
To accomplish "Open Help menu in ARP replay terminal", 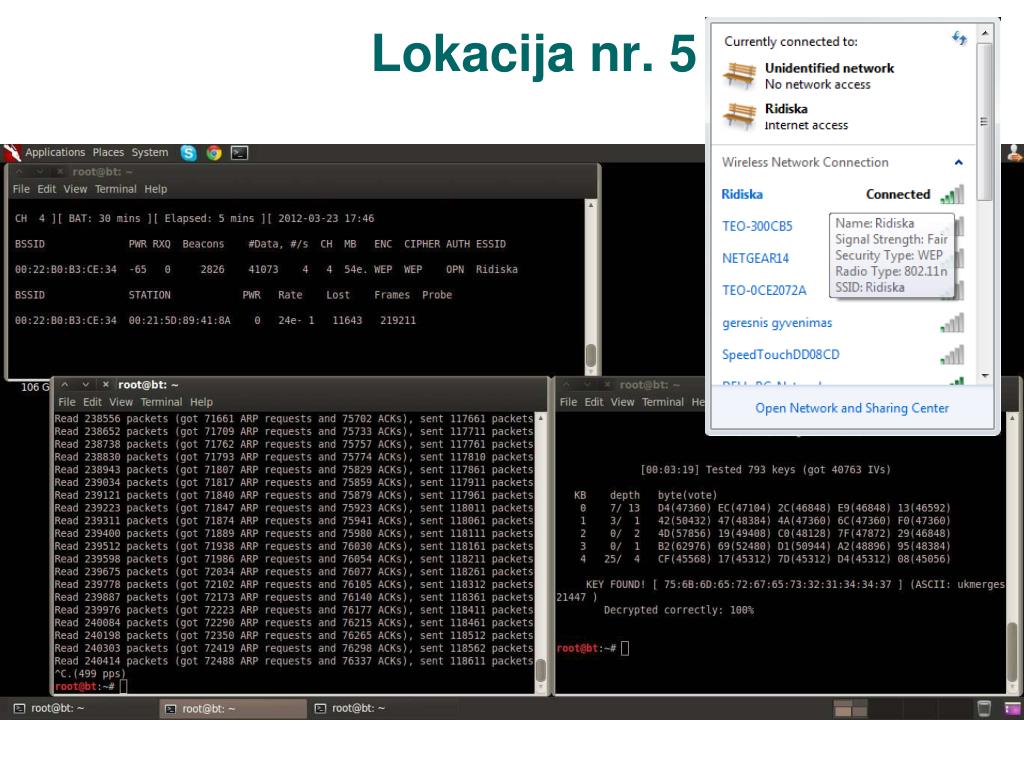I will [x=201, y=402].
